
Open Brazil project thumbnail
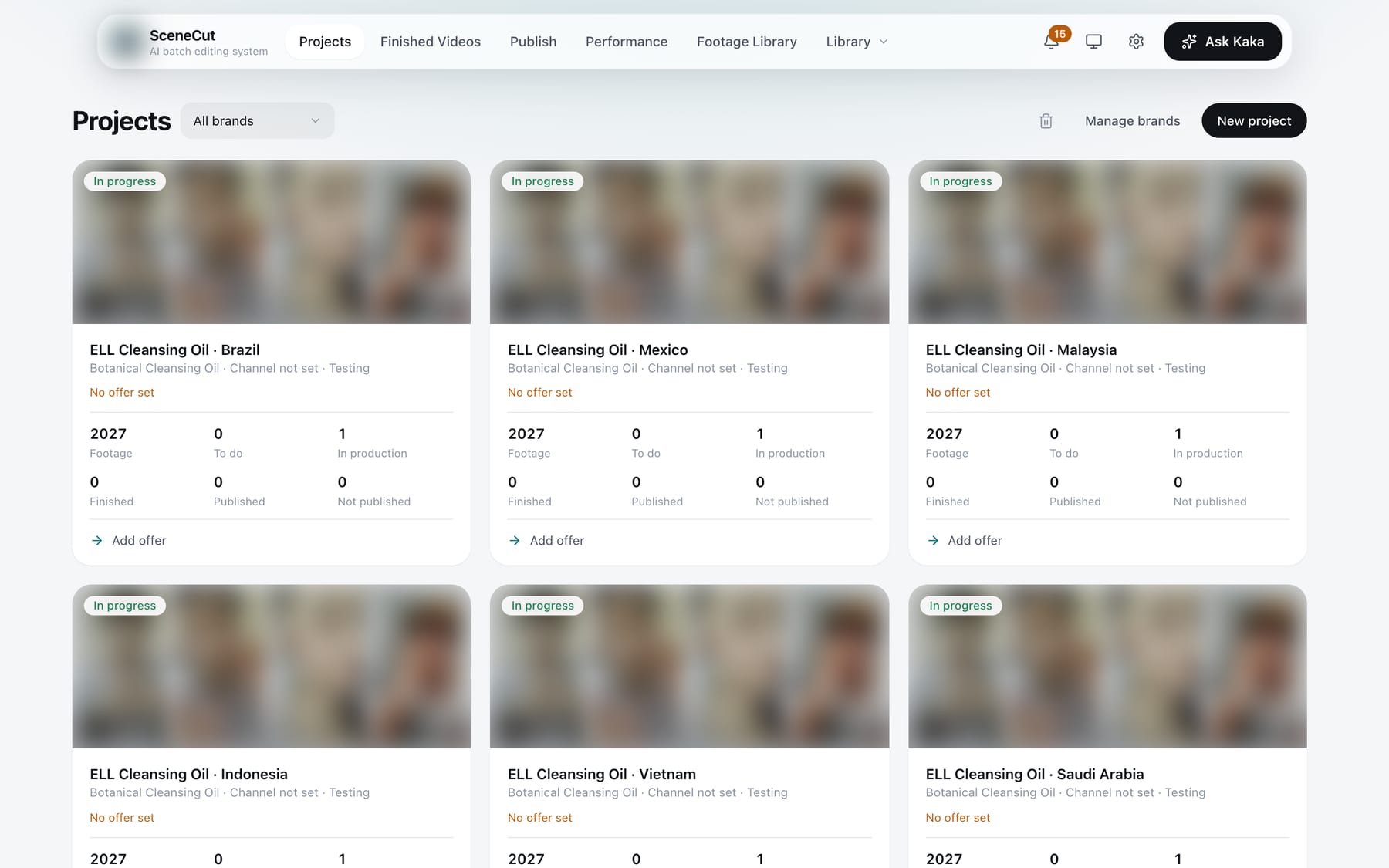[x=272, y=242]
